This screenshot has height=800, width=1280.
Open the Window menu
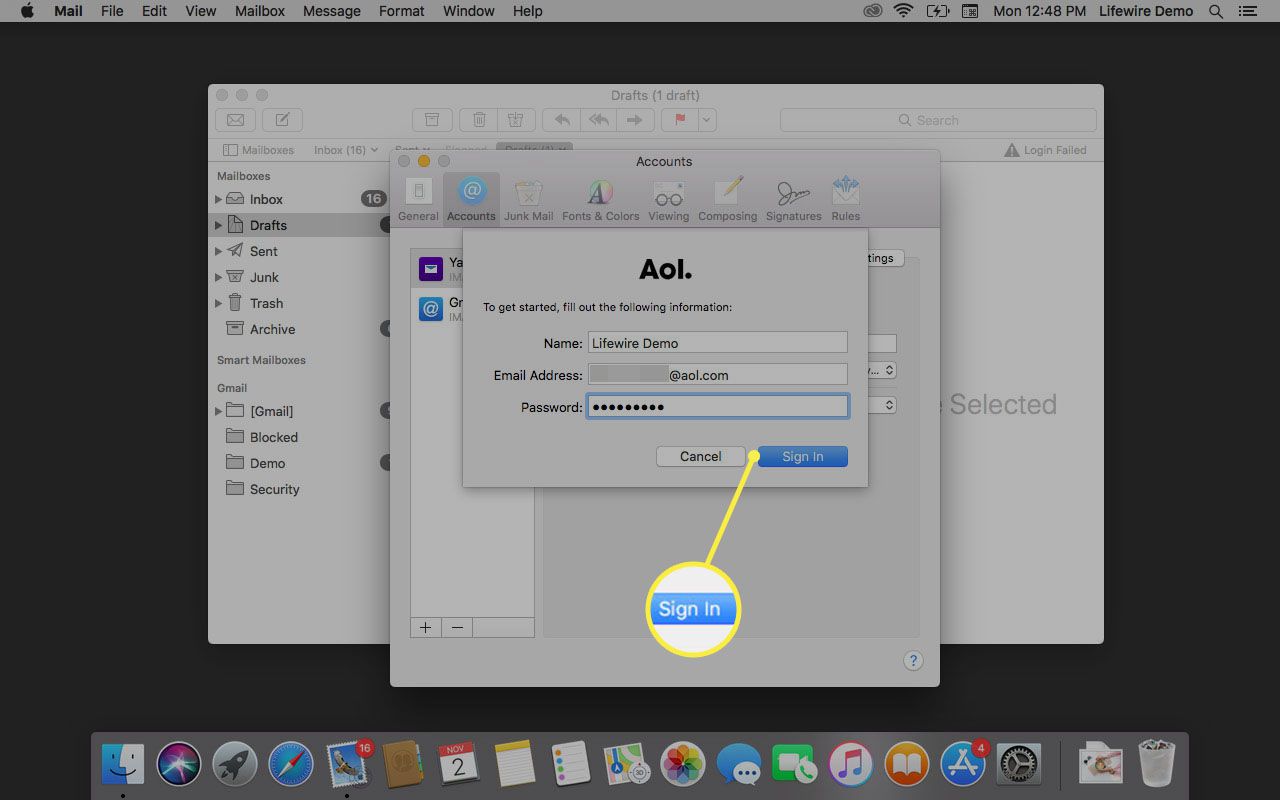tap(469, 11)
